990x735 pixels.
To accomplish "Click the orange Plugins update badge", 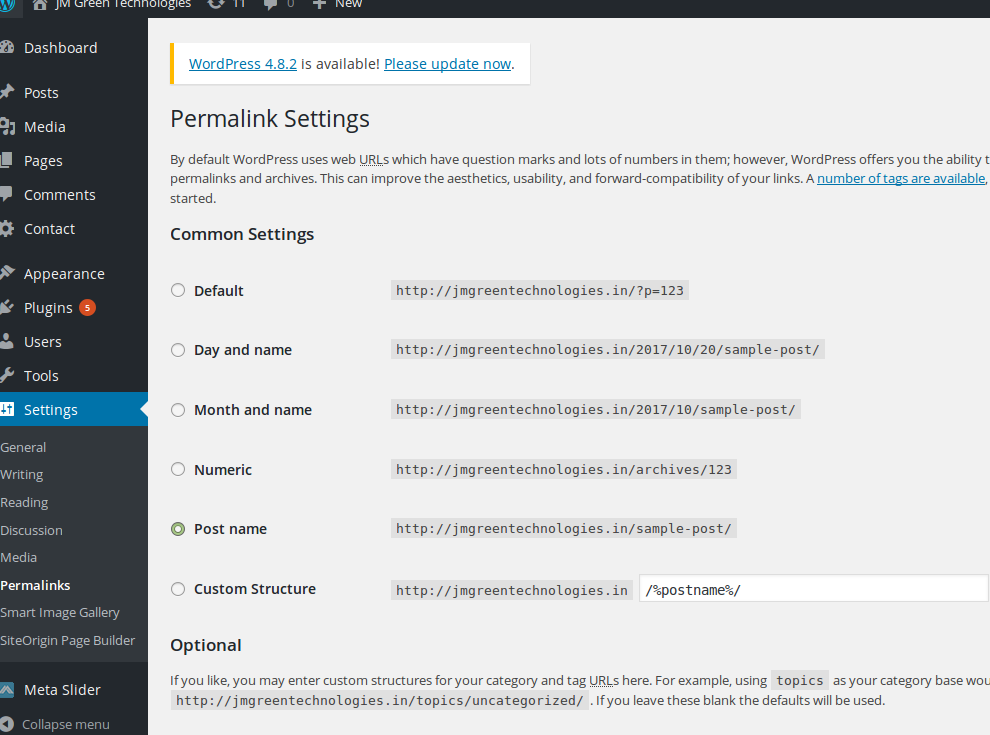I will (87, 308).
